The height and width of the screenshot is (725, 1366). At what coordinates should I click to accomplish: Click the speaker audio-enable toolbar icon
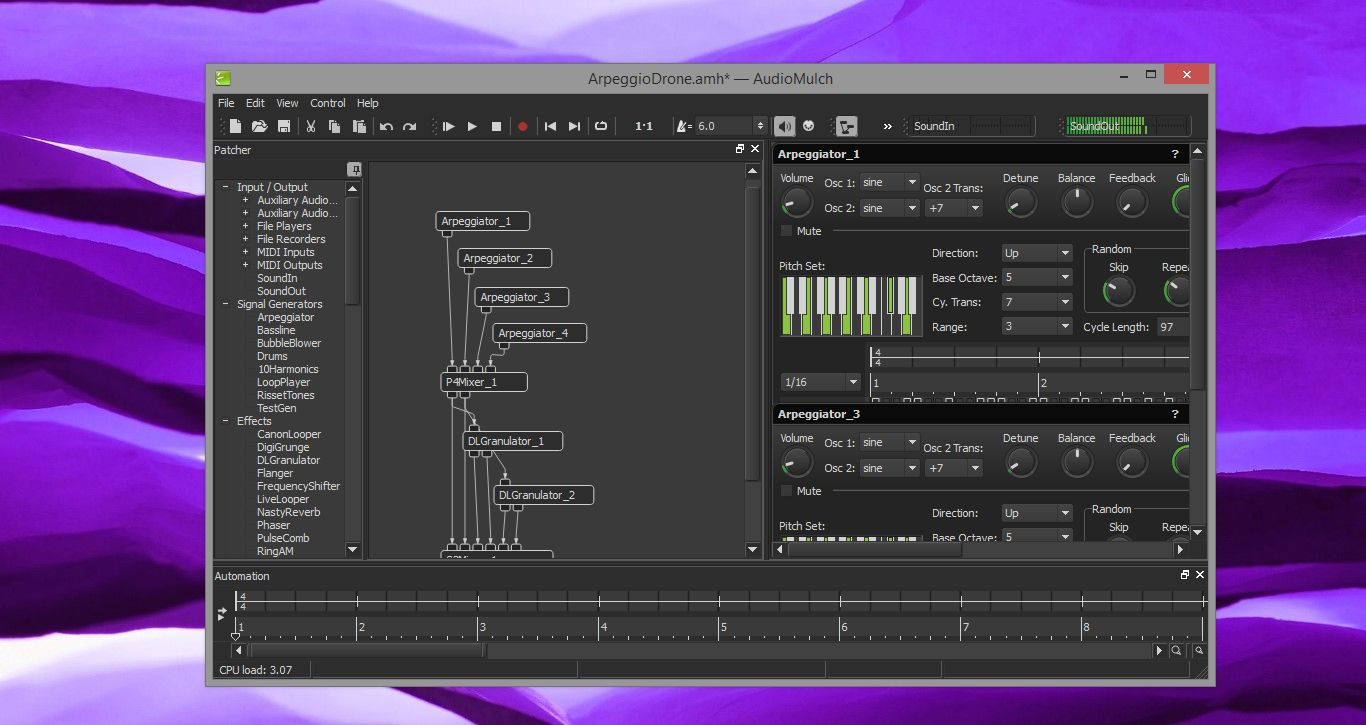(x=784, y=126)
